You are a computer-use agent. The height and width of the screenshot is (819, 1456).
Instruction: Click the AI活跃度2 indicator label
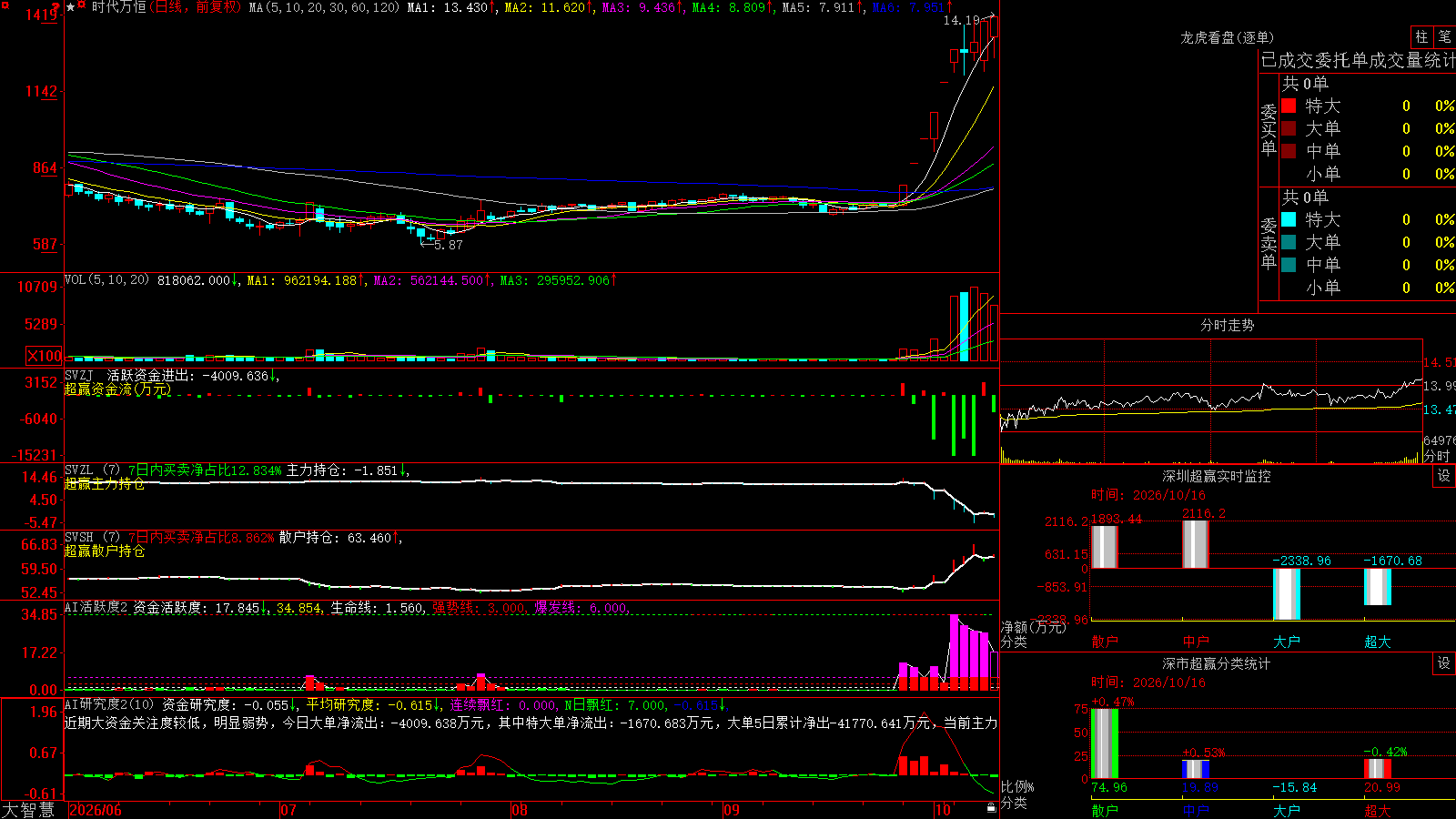pos(96,607)
